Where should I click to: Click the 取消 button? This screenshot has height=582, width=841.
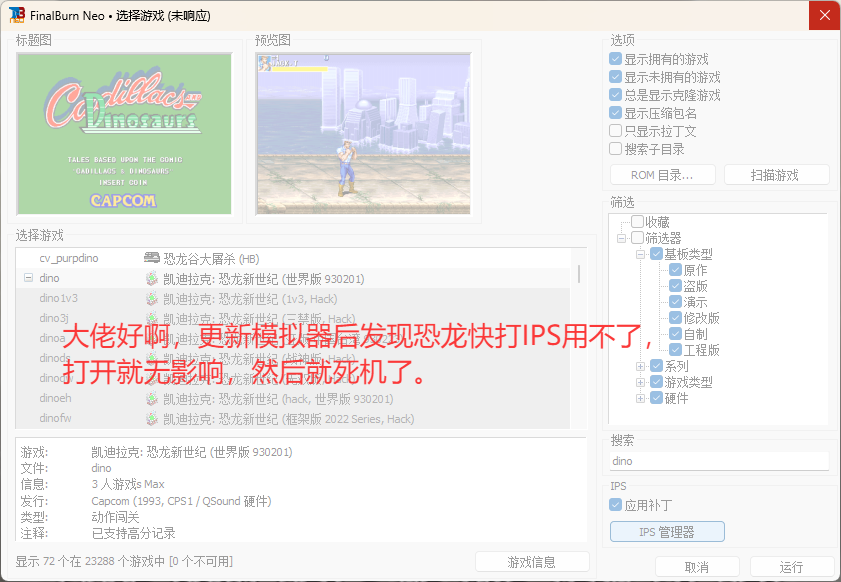pos(697,566)
